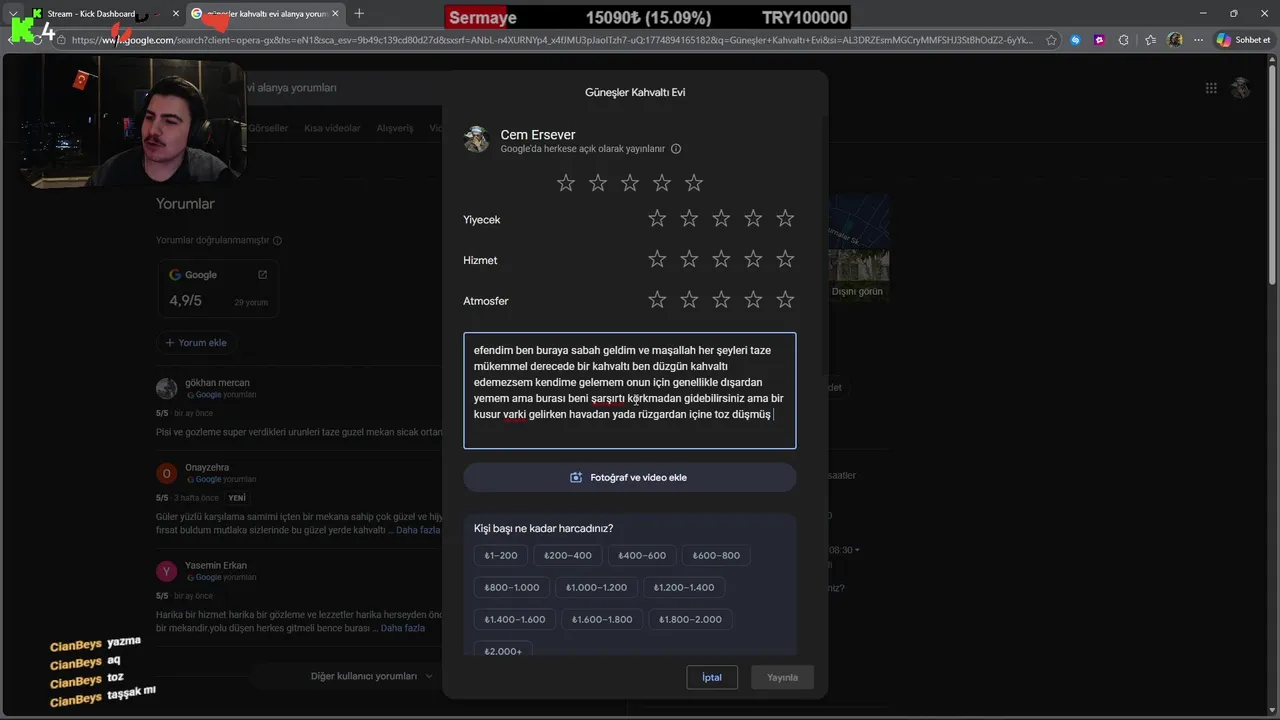Click info icon next to Yorumlar doğrulanmamıştır
The height and width of the screenshot is (720, 1280).
point(277,240)
